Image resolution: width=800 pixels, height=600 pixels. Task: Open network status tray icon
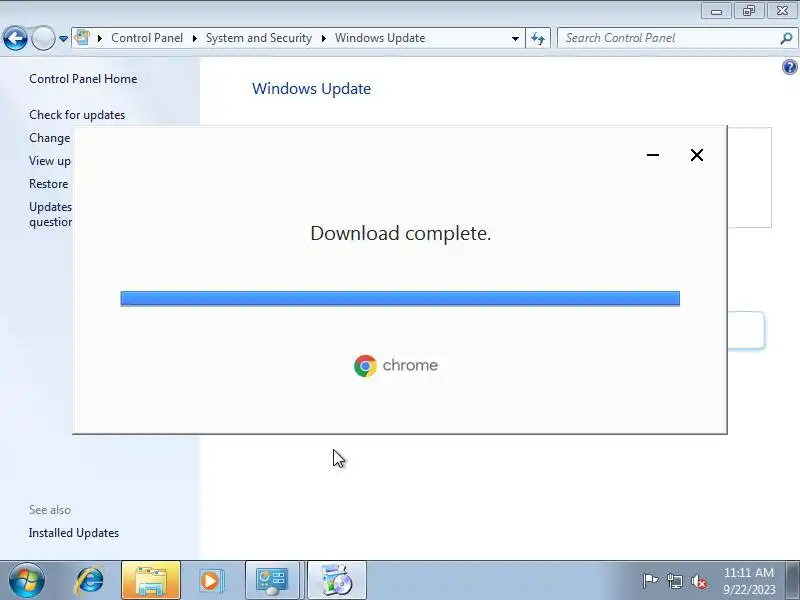[x=674, y=581]
